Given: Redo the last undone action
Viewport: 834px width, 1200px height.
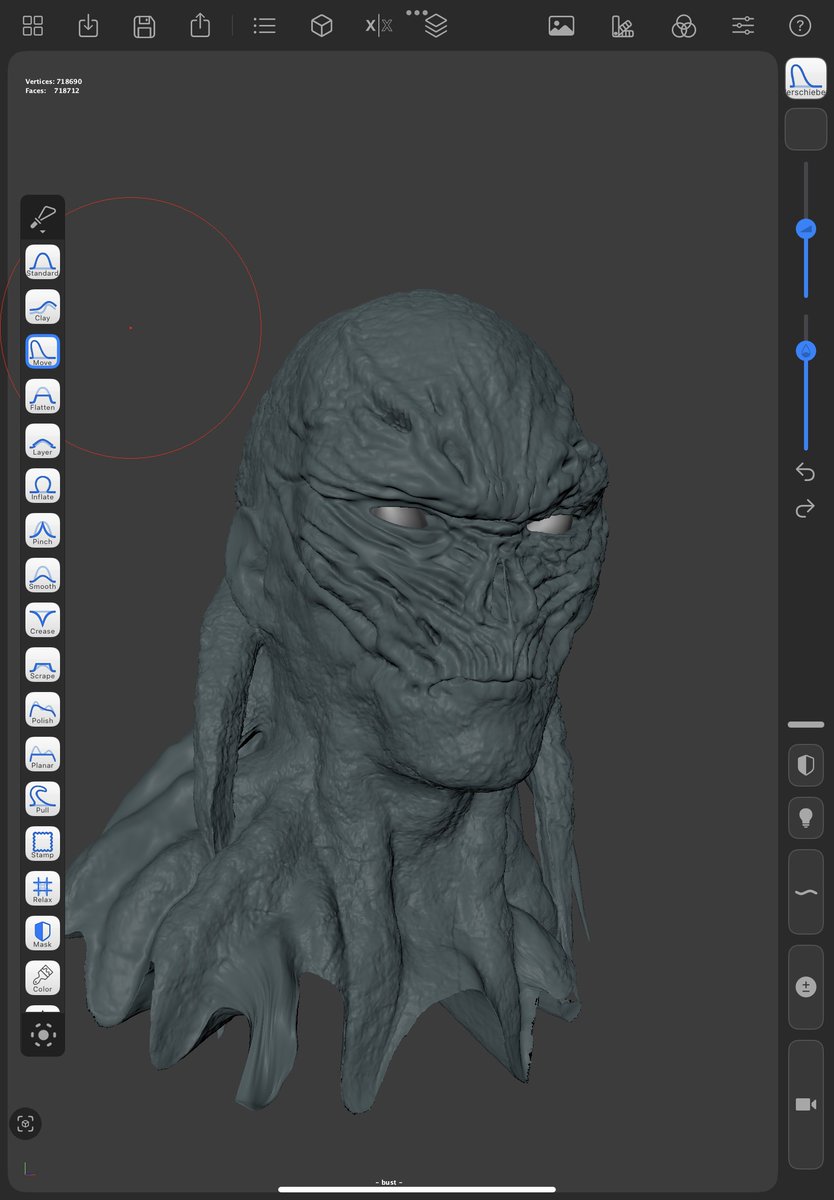Looking at the screenshot, I should tap(805, 510).
